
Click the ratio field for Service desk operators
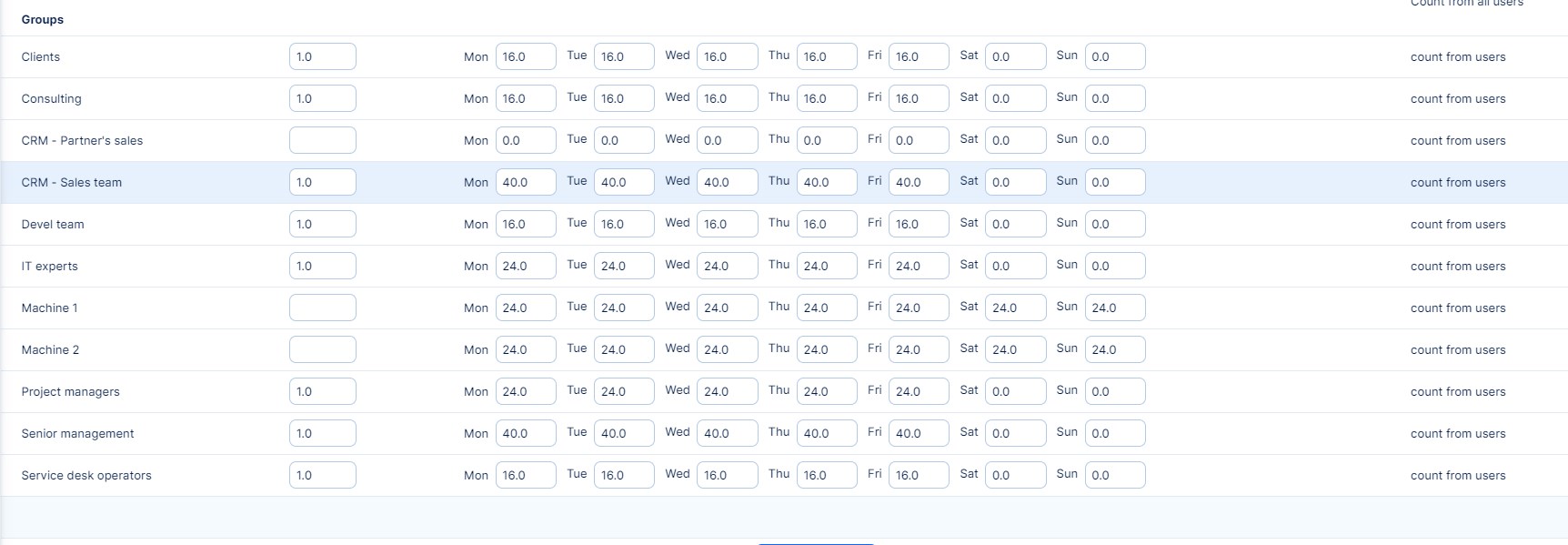coord(322,475)
